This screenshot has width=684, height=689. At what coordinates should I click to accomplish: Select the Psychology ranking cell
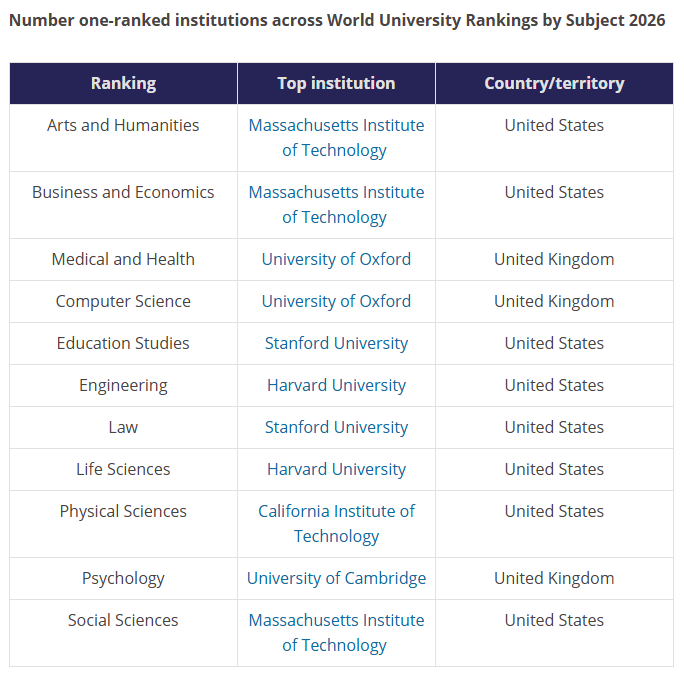coord(123,578)
